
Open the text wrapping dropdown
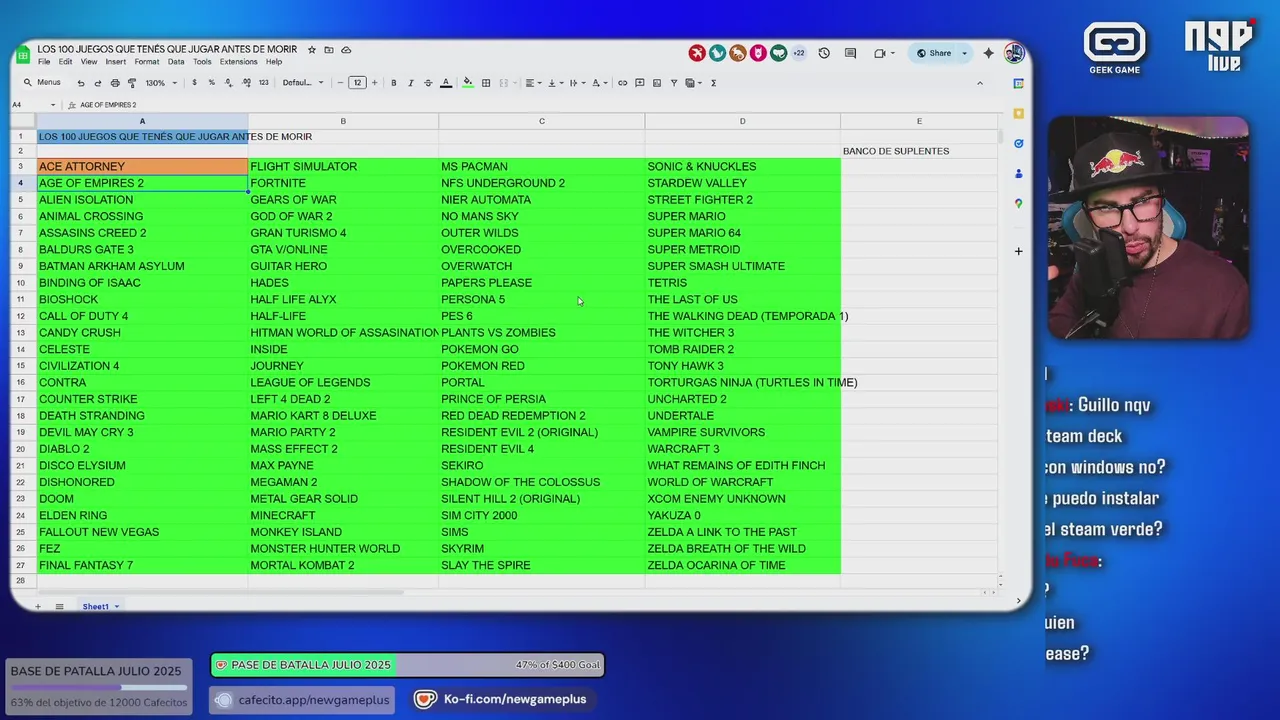(x=577, y=83)
